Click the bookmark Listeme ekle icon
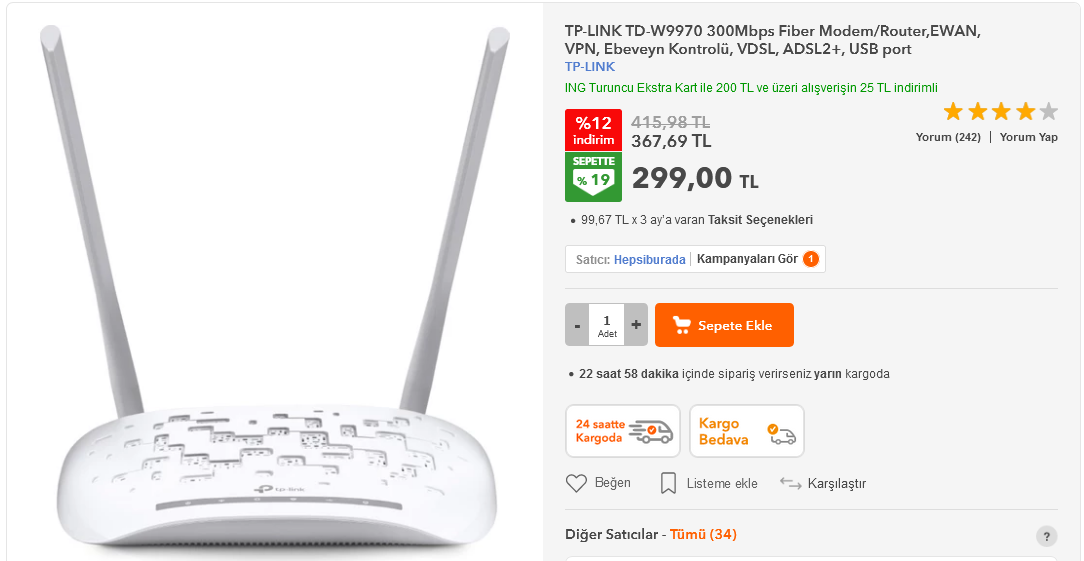 coord(668,483)
